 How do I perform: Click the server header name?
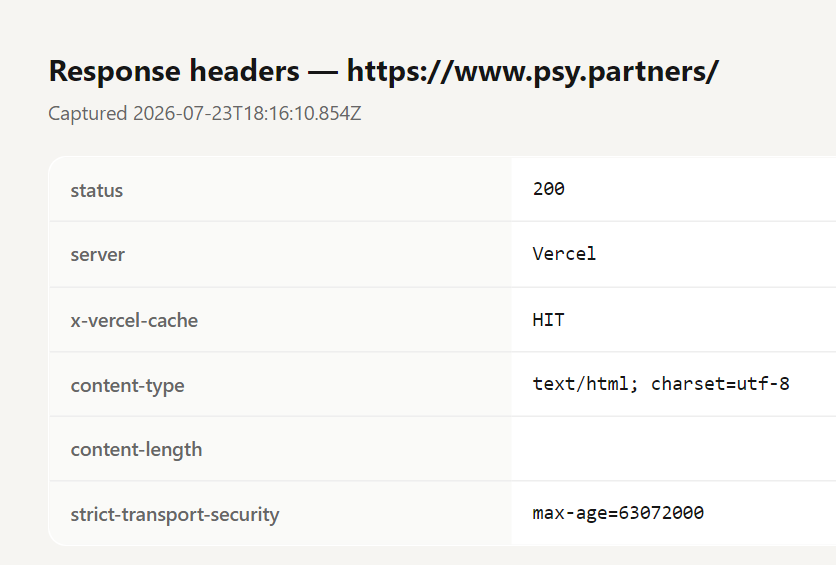point(98,255)
